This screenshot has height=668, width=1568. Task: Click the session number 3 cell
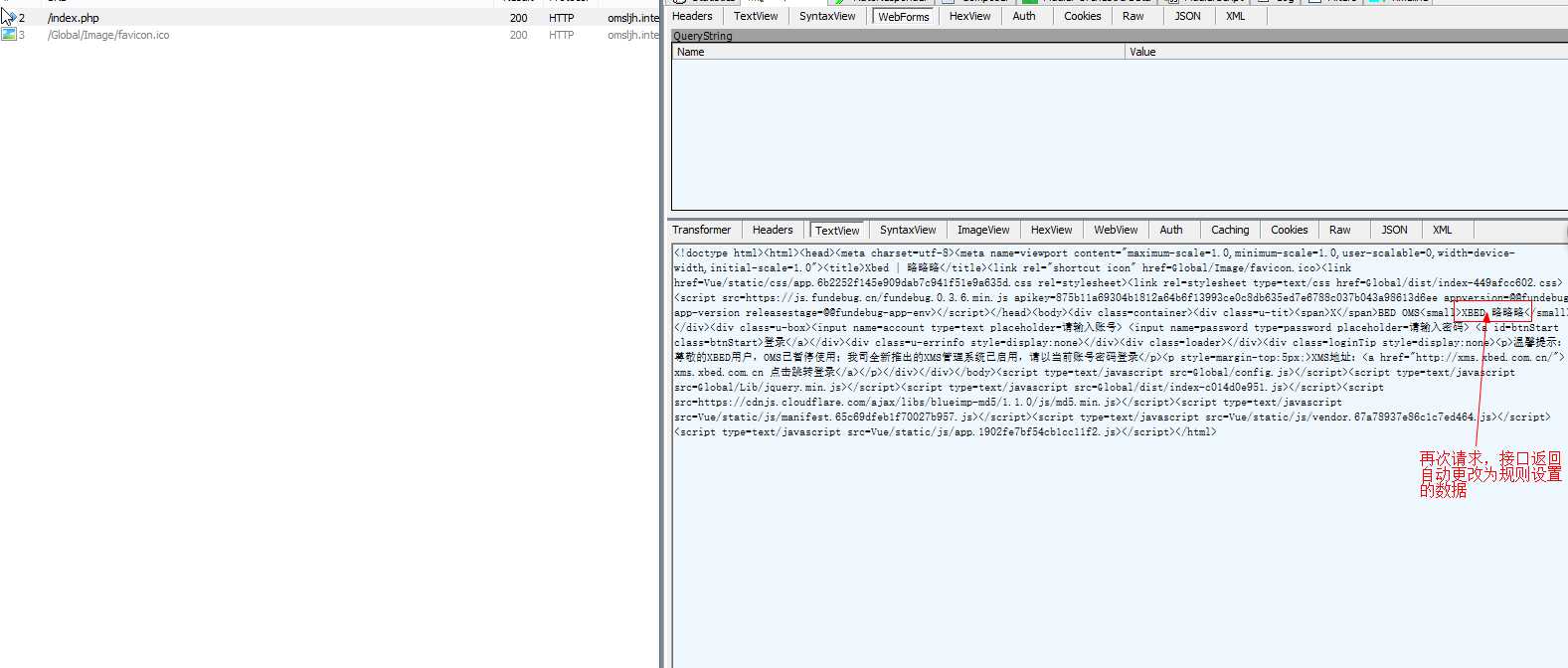coord(22,35)
